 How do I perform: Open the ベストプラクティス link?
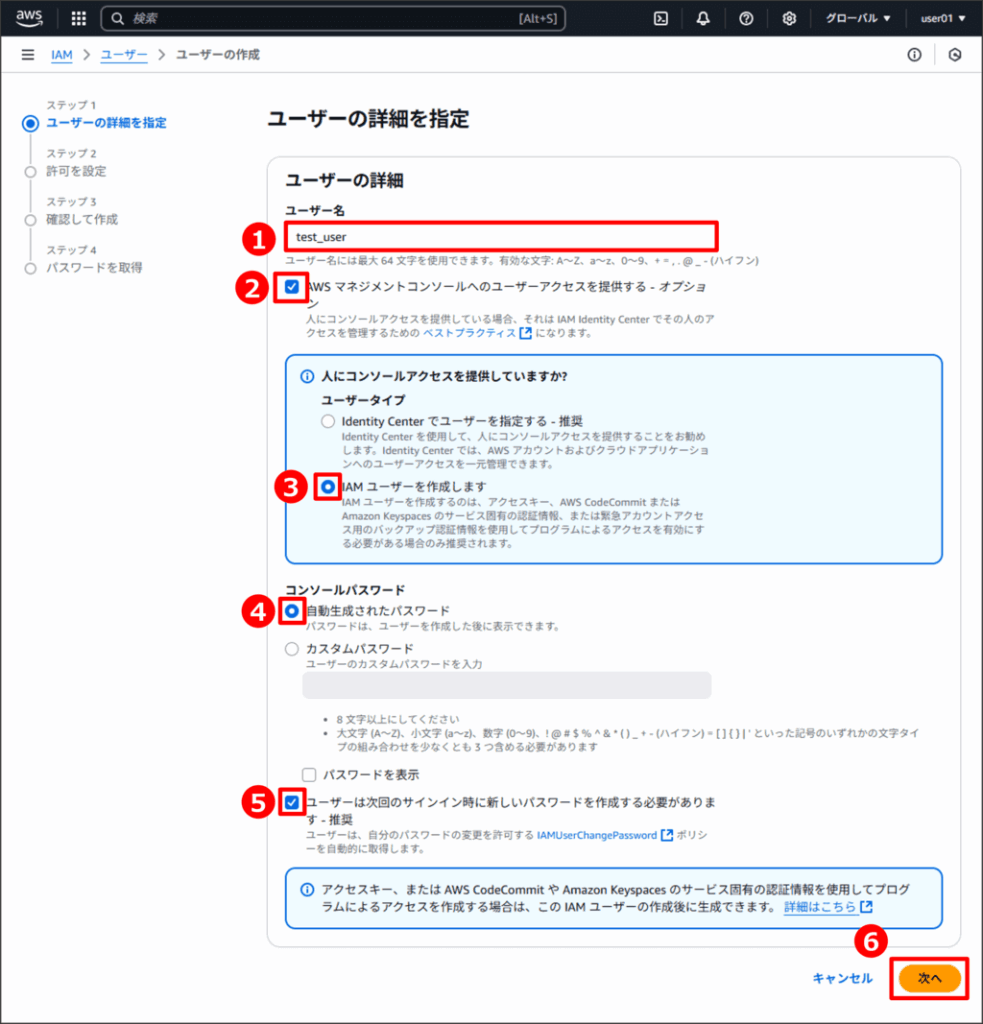(477, 333)
